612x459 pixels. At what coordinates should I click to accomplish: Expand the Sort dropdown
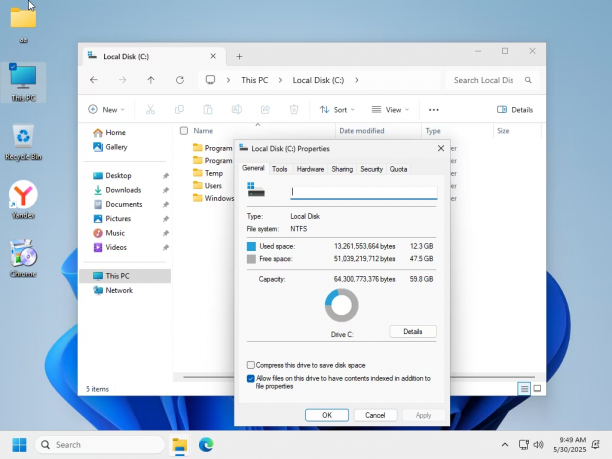point(337,110)
